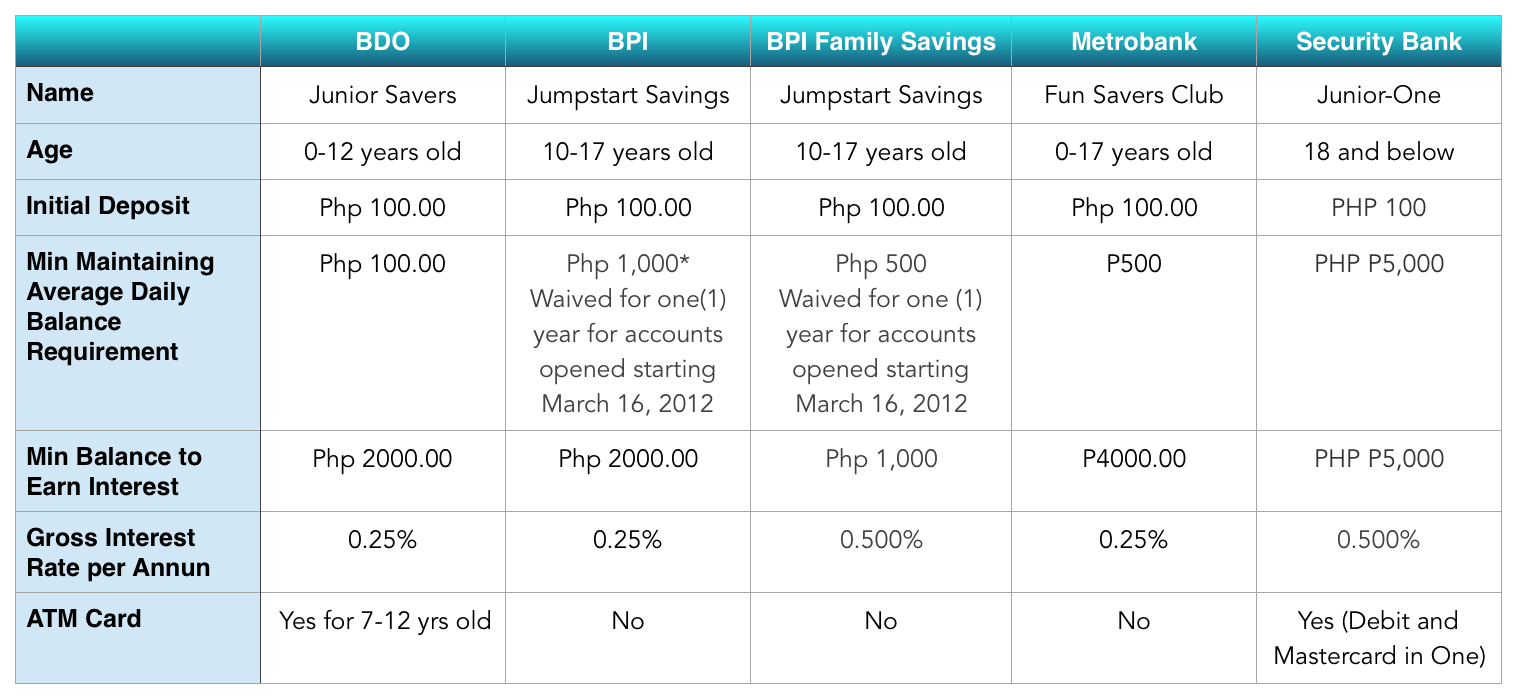Select the Min Maintaining Average Daily Balance label
The height and width of the screenshot is (700, 1522).
pyautogui.click(x=120, y=307)
